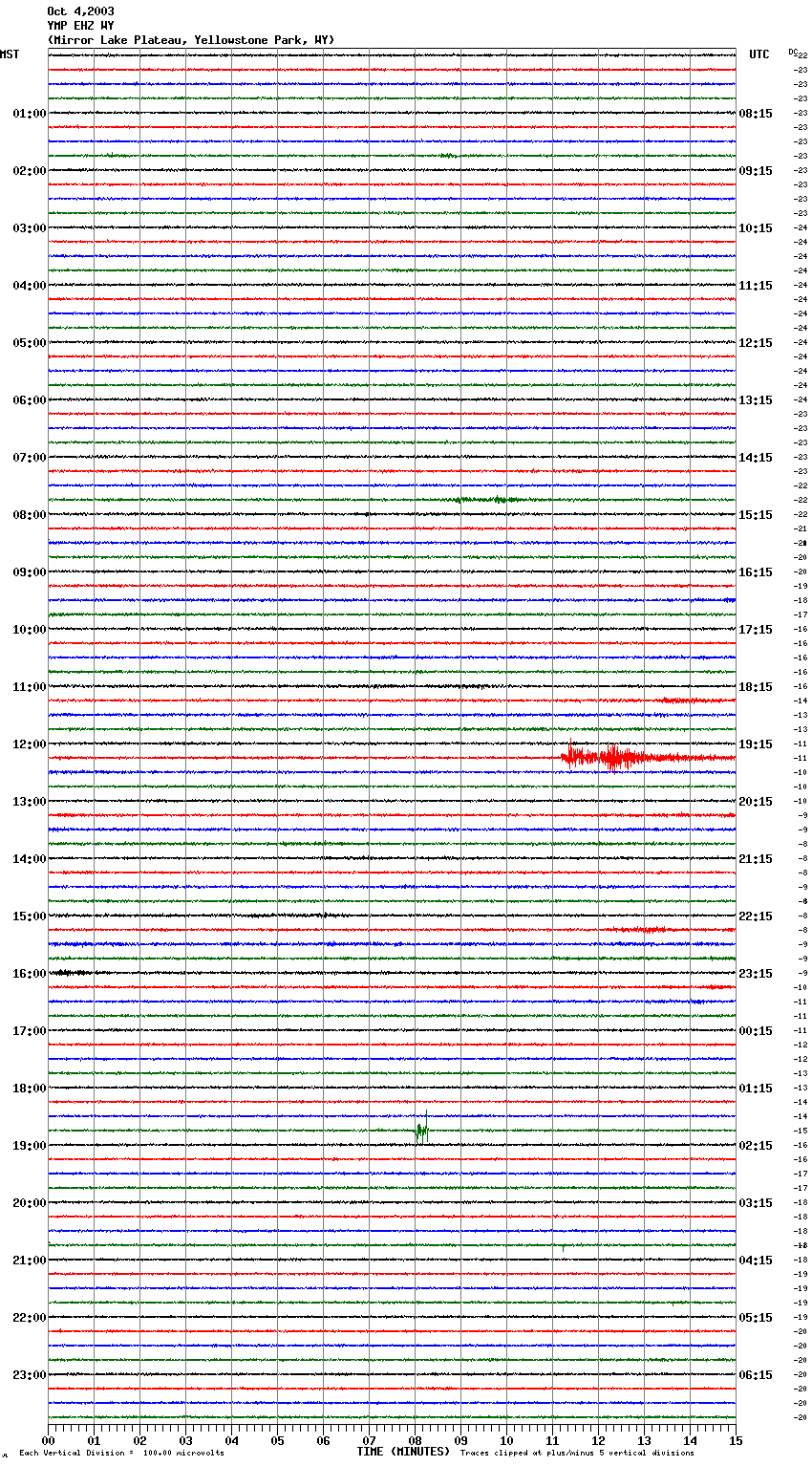Click the 19:15 UTC time label

pos(756,744)
